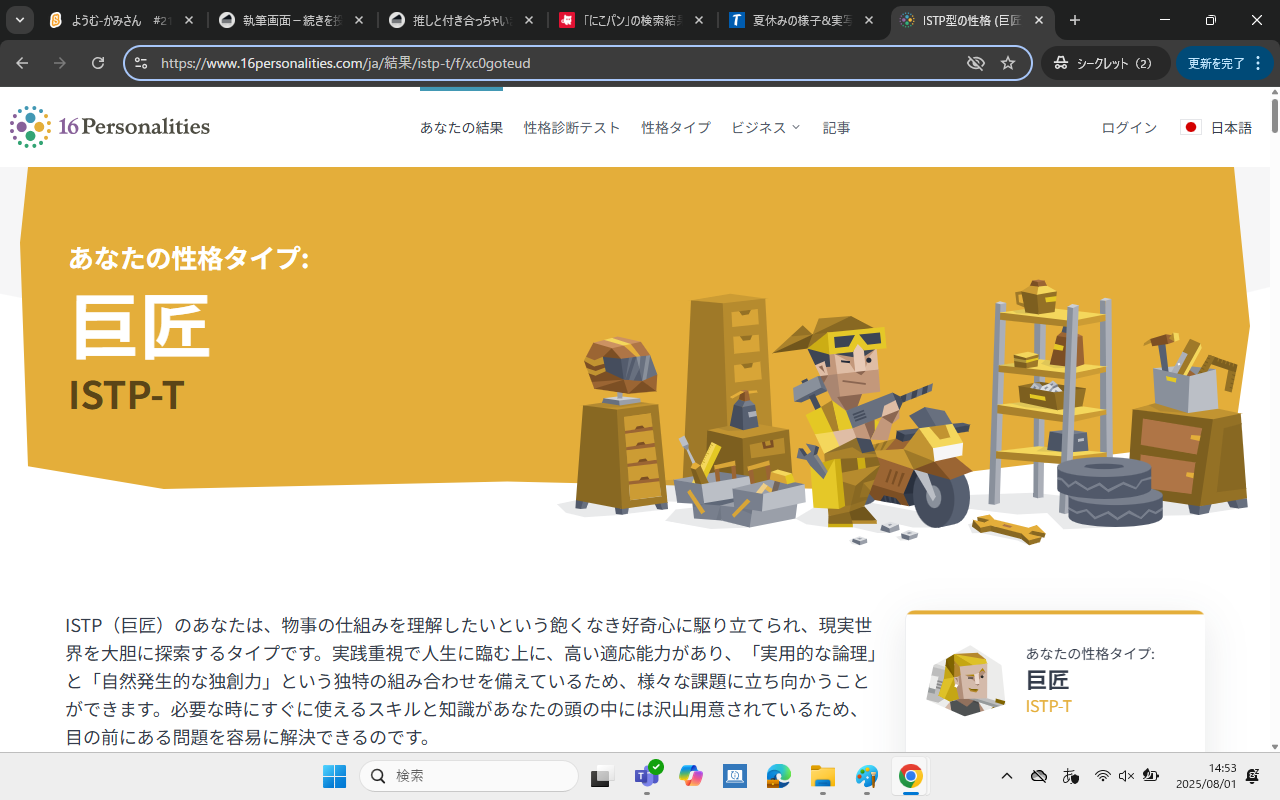Click the 16Personalities logo

[110, 127]
